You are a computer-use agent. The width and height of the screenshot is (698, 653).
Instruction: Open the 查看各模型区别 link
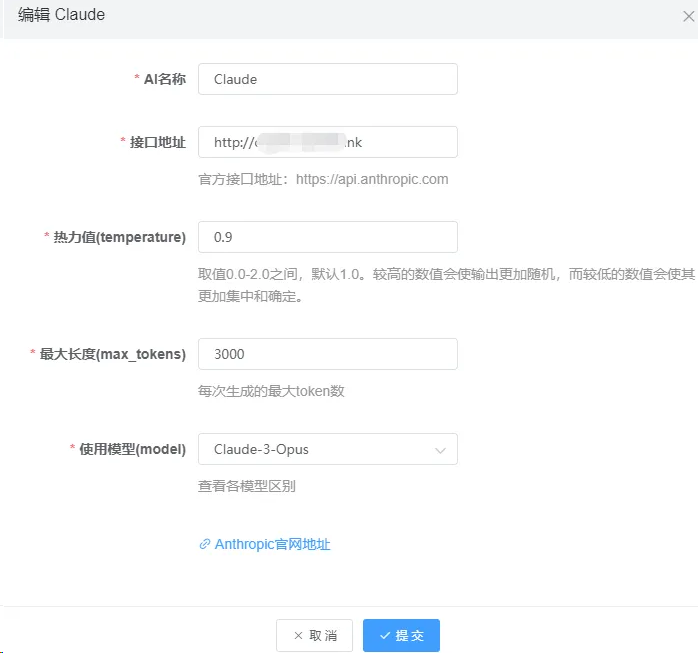click(x=247, y=486)
